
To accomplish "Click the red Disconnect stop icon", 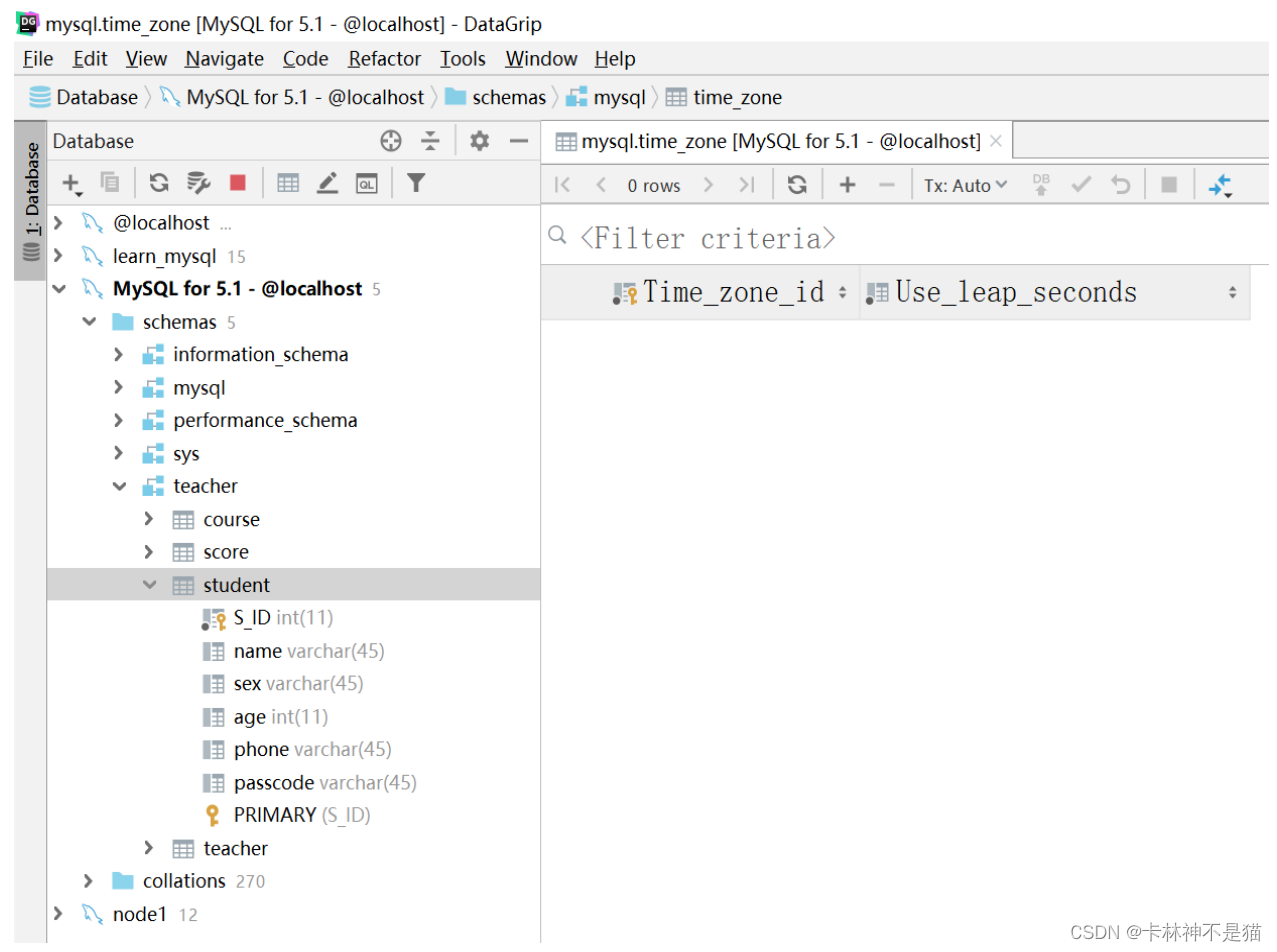I will pos(237,182).
